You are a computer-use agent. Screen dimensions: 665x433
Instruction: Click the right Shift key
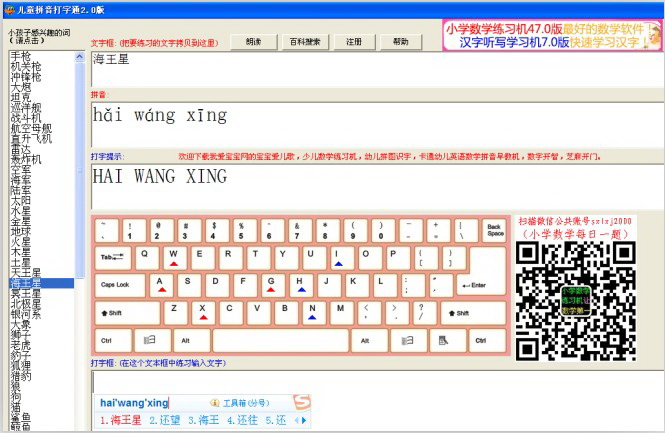coord(473,313)
